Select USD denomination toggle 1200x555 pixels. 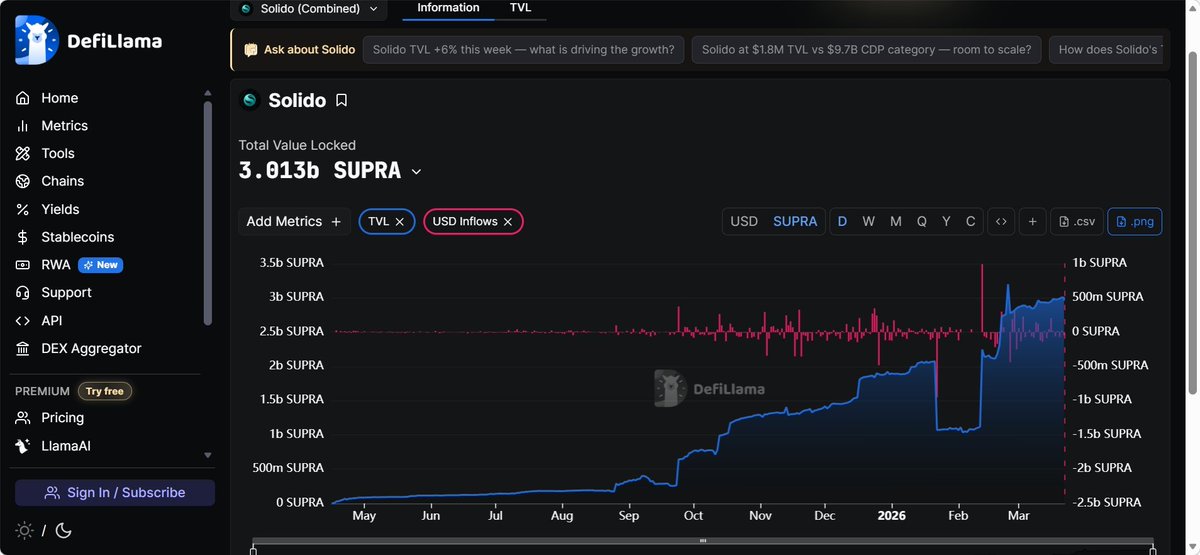pyautogui.click(x=744, y=221)
